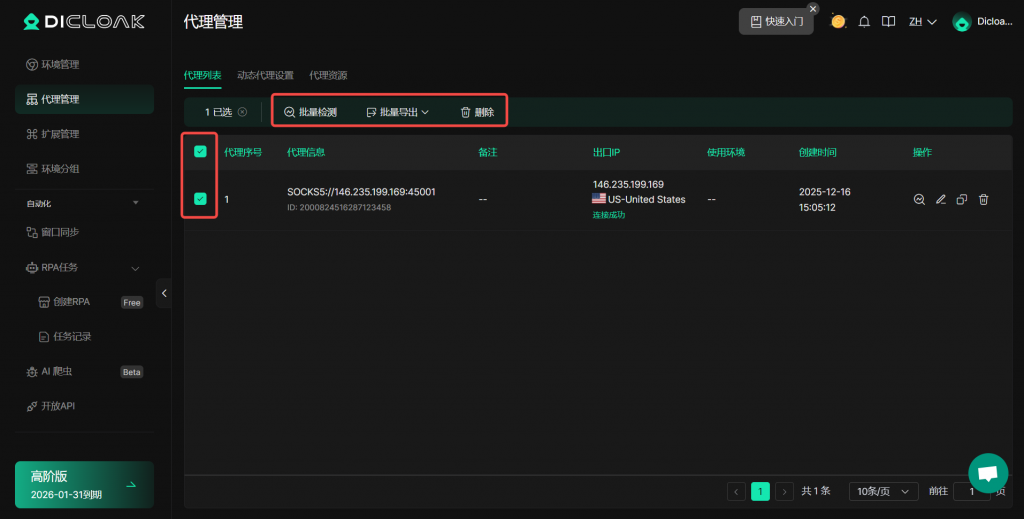Switch to the 动态代理设置 tab

[x=265, y=75]
